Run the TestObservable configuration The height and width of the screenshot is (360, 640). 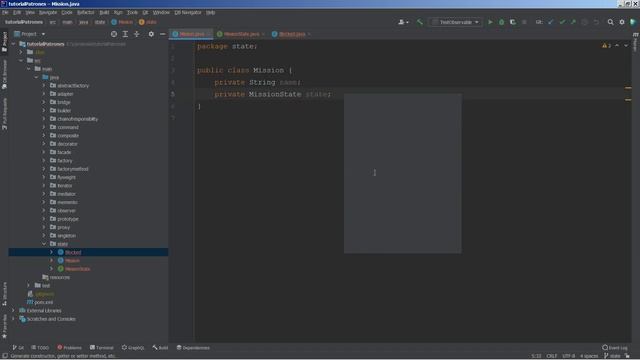coord(490,22)
